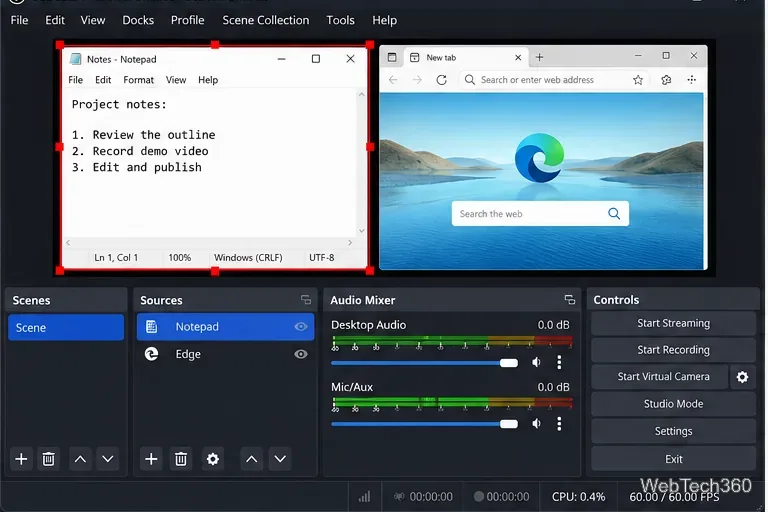Mute Desktop Audio speaker icon
Viewport: 768px width, 512px height.
pos(537,362)
